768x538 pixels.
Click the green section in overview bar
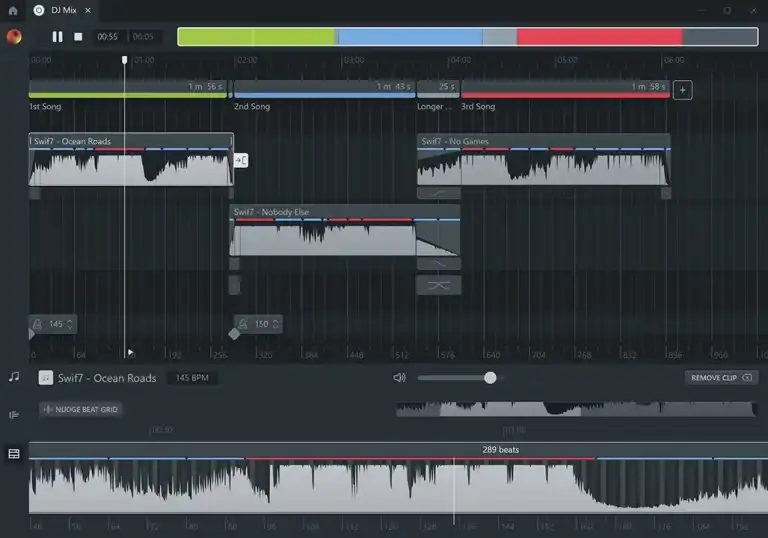(x=257, y=37)
